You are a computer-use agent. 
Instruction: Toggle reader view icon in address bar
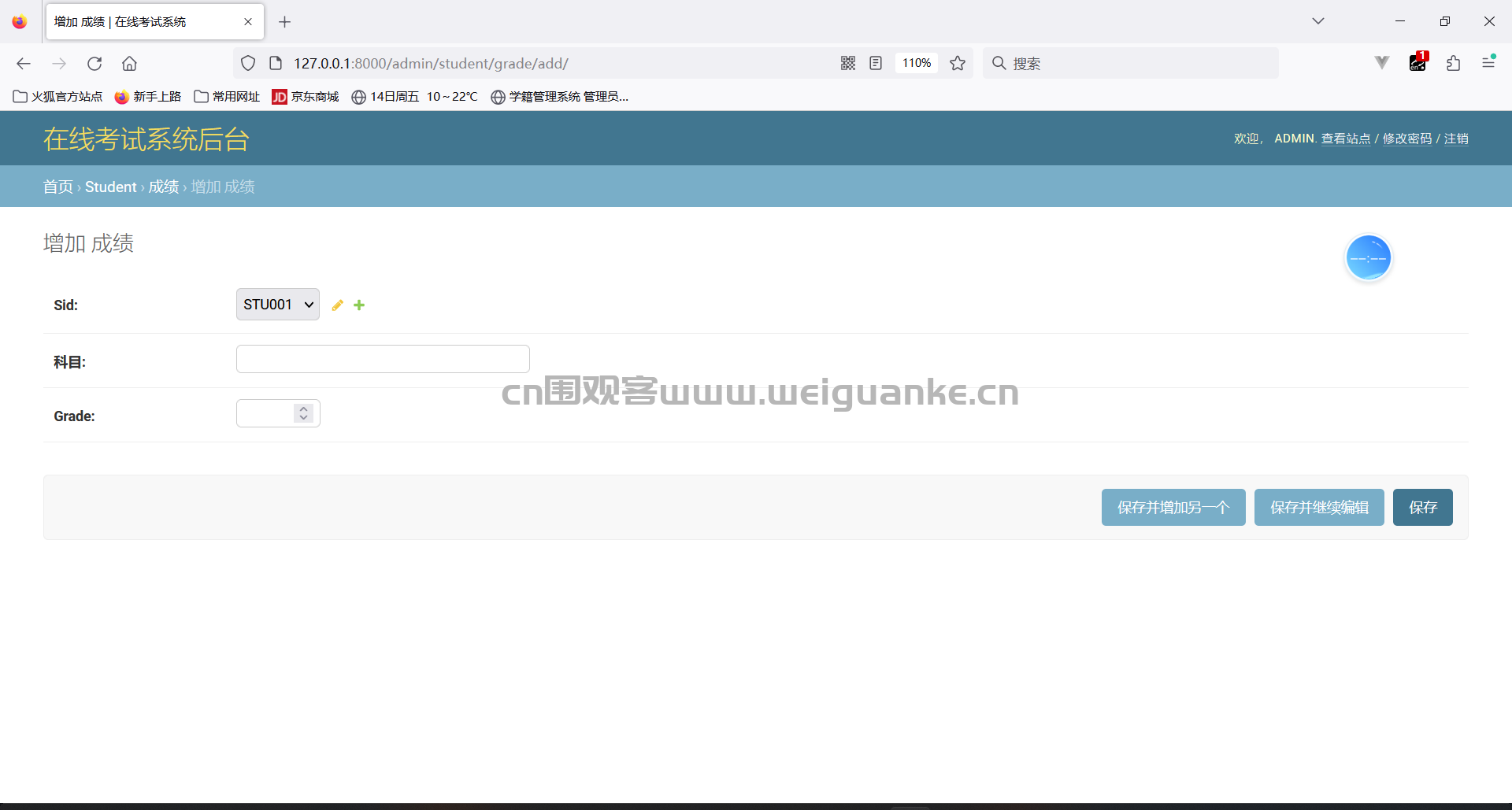pyautogui.click(x=876, y=63)
